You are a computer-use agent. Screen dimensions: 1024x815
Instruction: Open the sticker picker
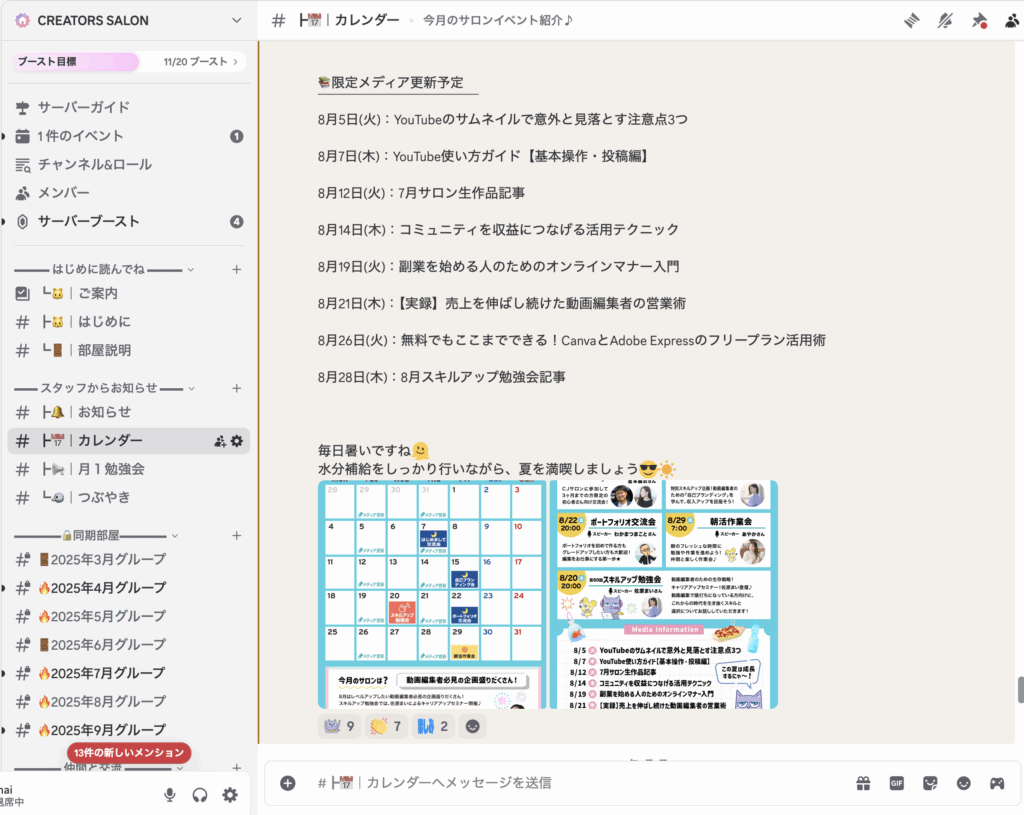pos(930,783)
